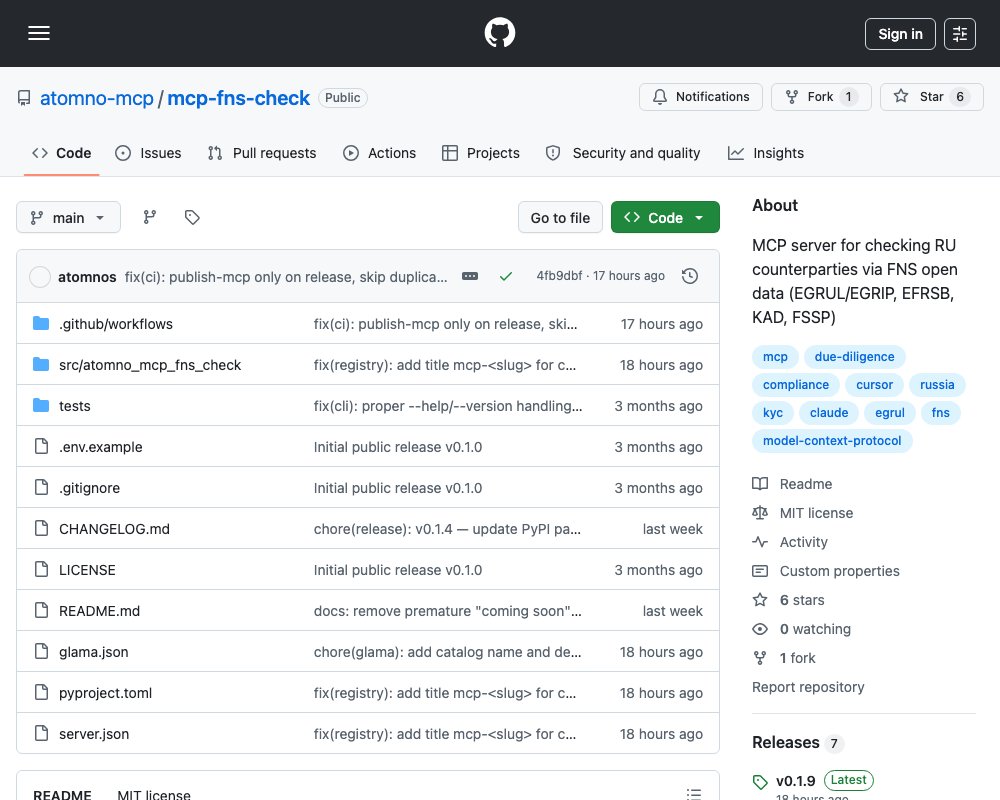Click the fork icon next to 1 fork
Image resolution: width=1000 pixels, height=800 pixels.
click(760, 658)
